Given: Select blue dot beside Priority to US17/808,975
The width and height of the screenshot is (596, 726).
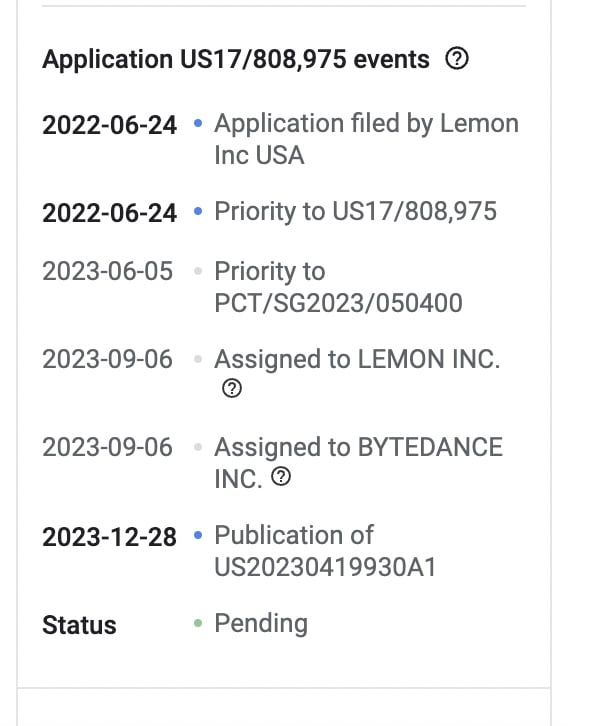Looking at the screenshot, I should pos(198,211).
